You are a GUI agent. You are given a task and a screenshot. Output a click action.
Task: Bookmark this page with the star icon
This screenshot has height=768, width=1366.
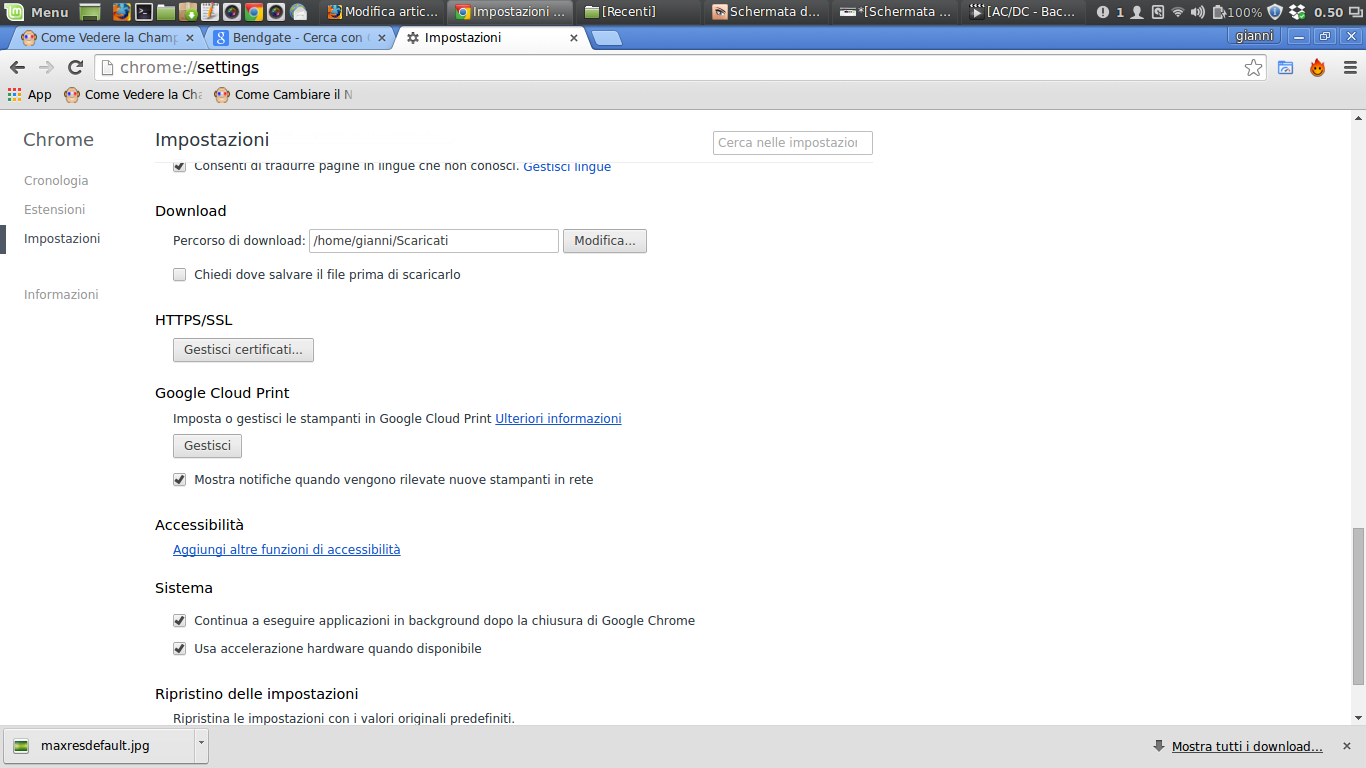1253,68
